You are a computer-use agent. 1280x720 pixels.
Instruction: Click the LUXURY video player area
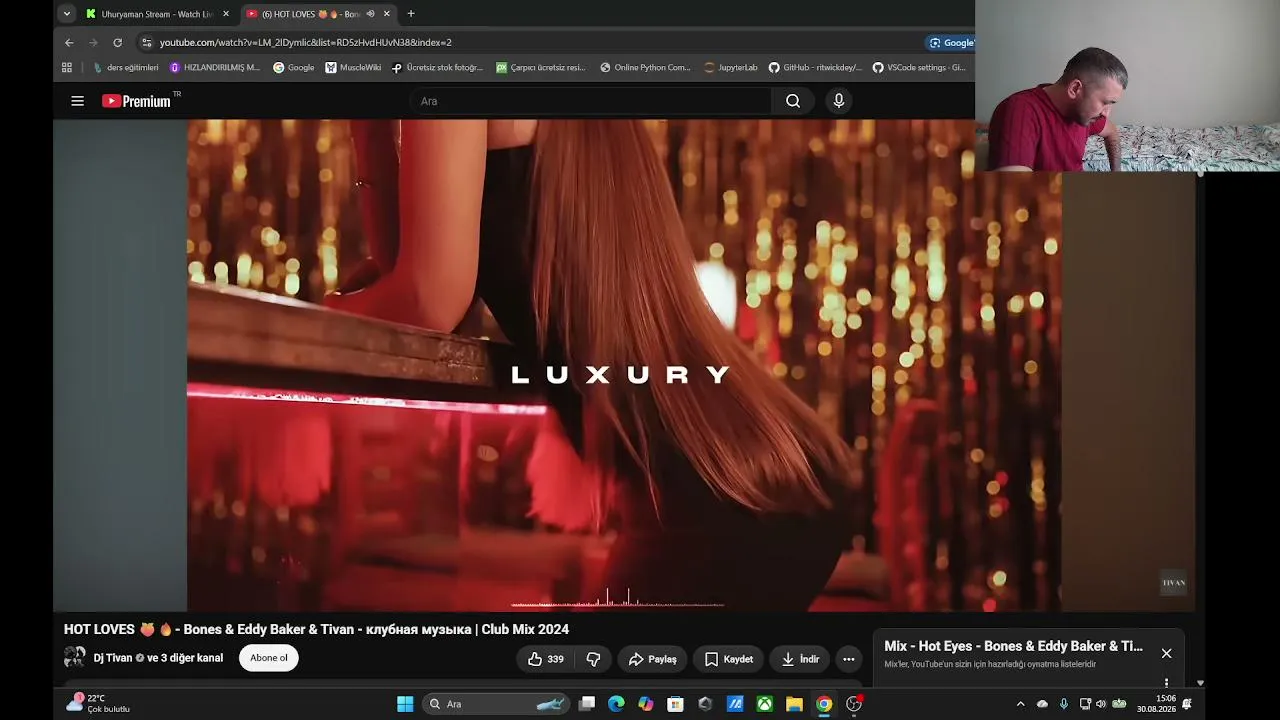(x=624, y=366)
